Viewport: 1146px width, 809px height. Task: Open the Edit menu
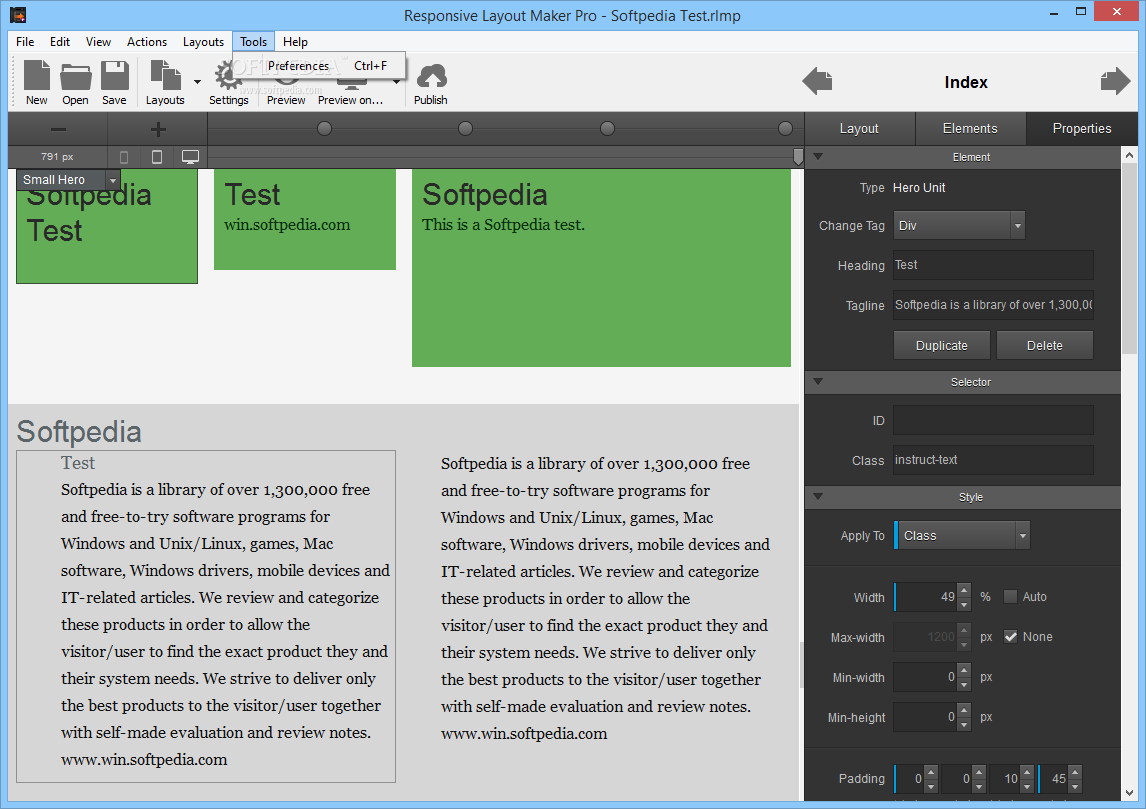pos(60,42)
